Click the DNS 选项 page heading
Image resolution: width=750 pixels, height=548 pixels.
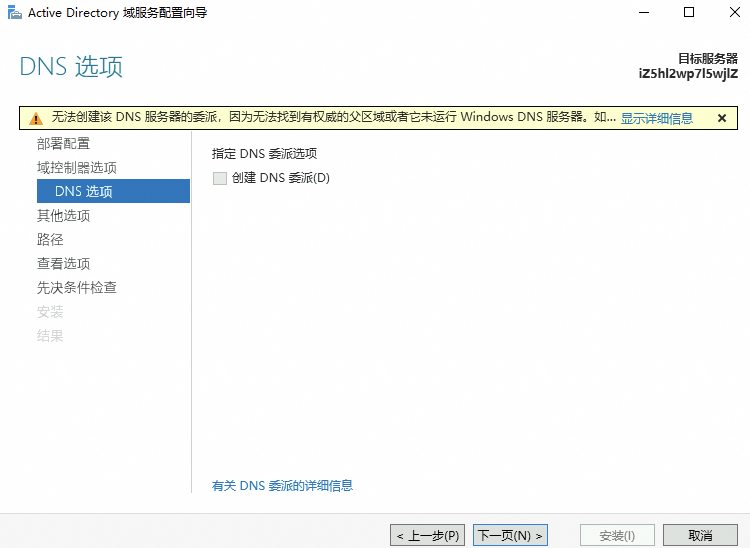[x=71, y=66]
